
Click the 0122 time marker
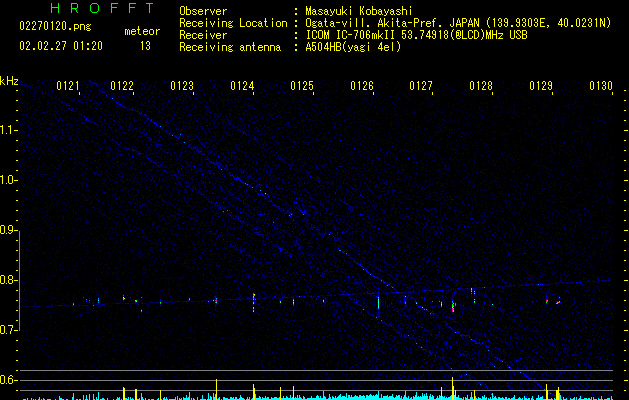tap(122, 86)
